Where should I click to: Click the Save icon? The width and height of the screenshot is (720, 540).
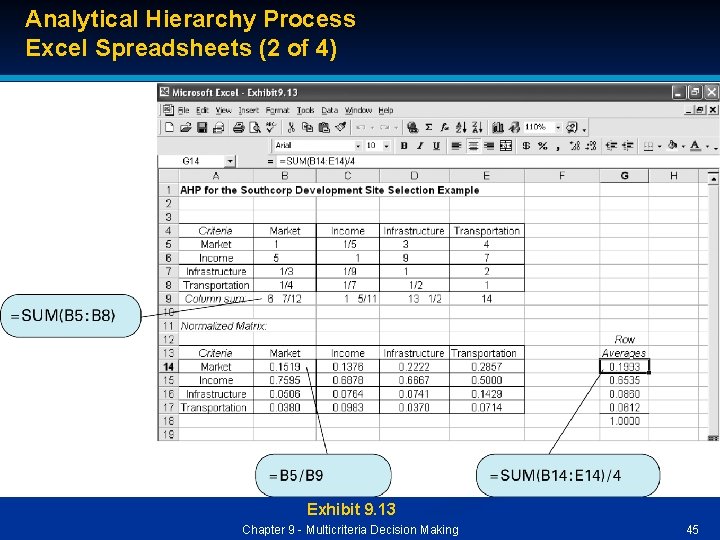click(x=202, y=127)
